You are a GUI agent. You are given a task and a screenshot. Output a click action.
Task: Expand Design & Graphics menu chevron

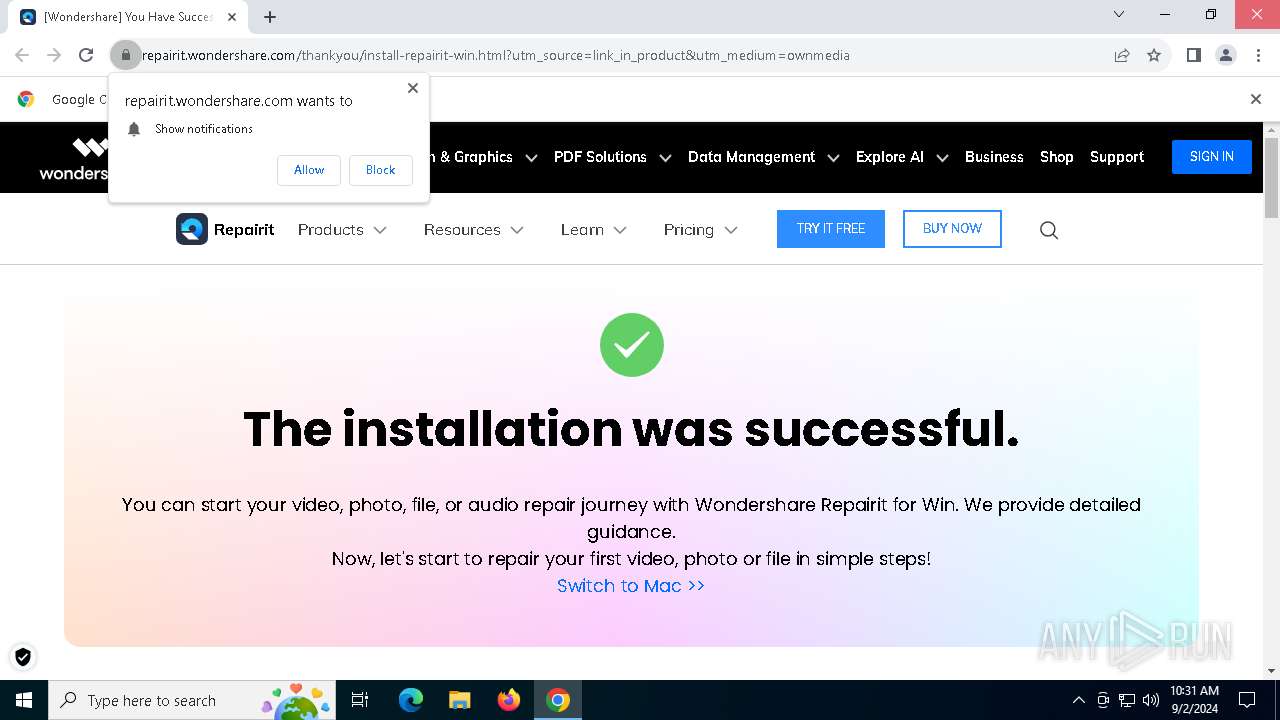(x=531, y=158)
